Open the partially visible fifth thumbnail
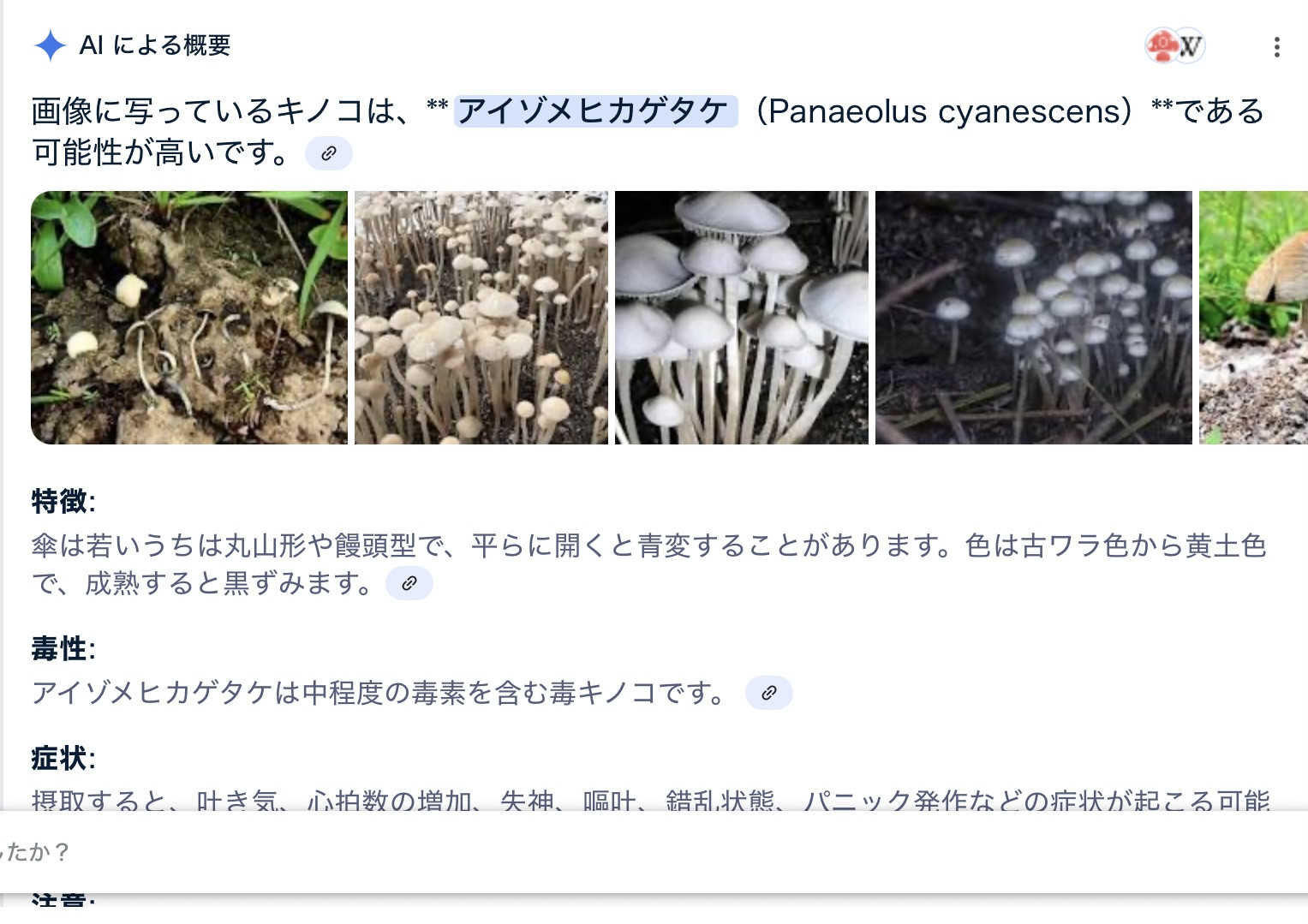This screenshot has width=1308, height=924. [x=1253, y=318]
